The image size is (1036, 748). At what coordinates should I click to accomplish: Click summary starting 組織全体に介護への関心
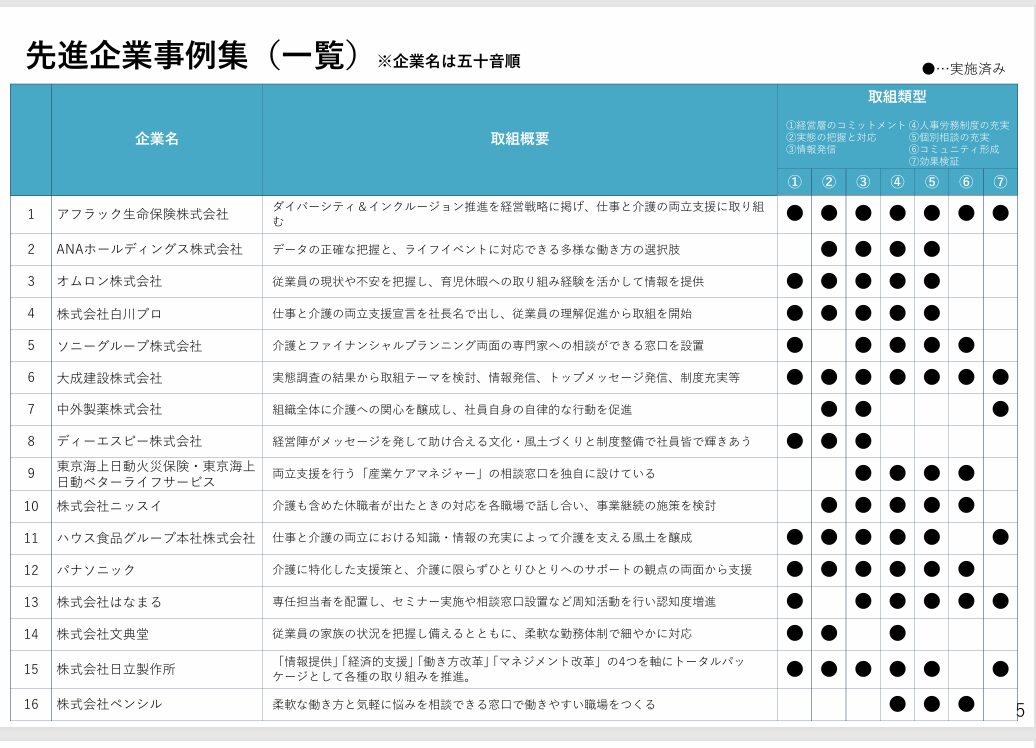click(452, 410)
